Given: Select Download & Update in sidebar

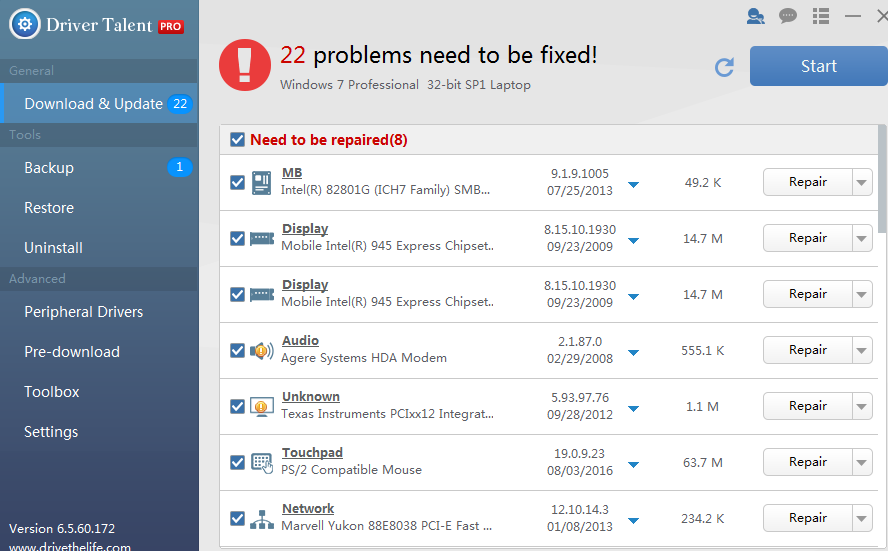Looking at the screenshot, I should 99,104.
